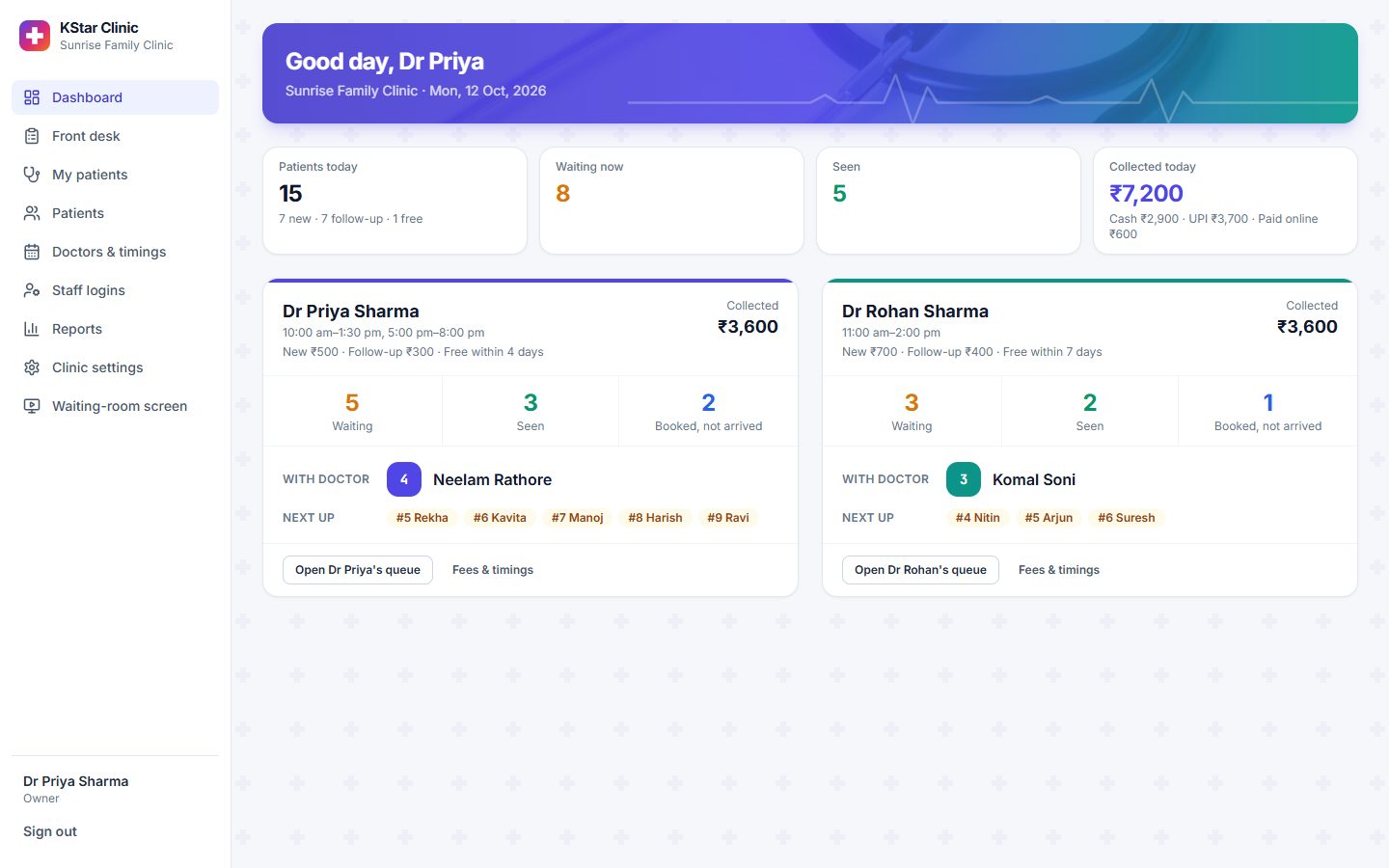
Task: Click the Waiting now count card
Action: click(x=671, y=201)
